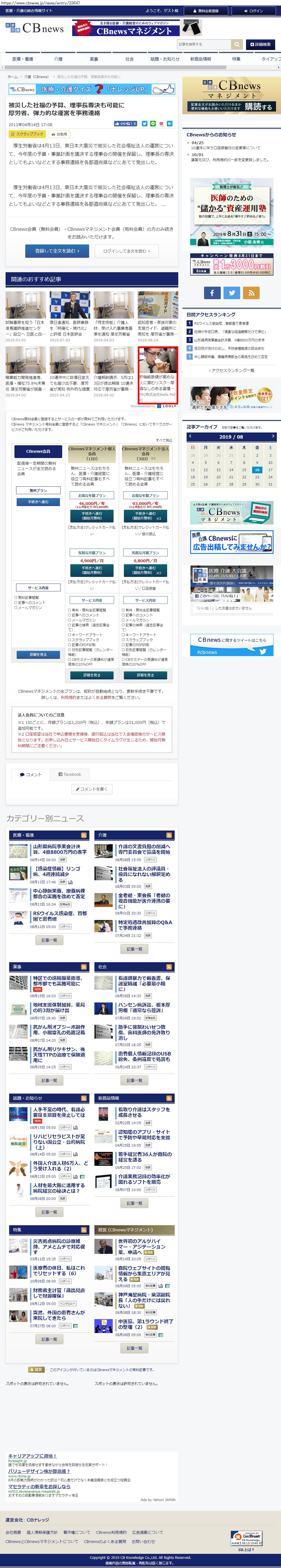This screenshot has height=1568, width=281.
Task: Click the sidebar Twitter square icon
Action: click(232, 293)
